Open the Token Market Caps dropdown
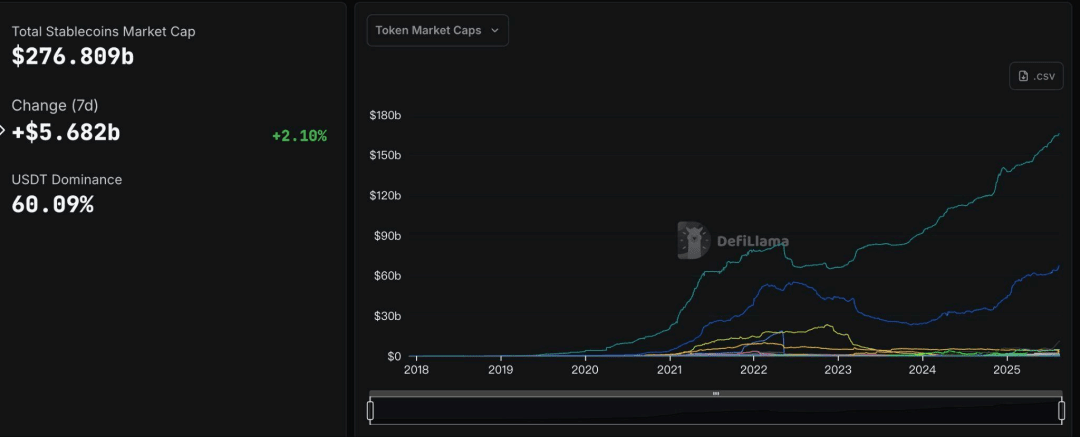The height and width of the screenshot is (437, 1080). pyautogui.click(x=438, y=30)
